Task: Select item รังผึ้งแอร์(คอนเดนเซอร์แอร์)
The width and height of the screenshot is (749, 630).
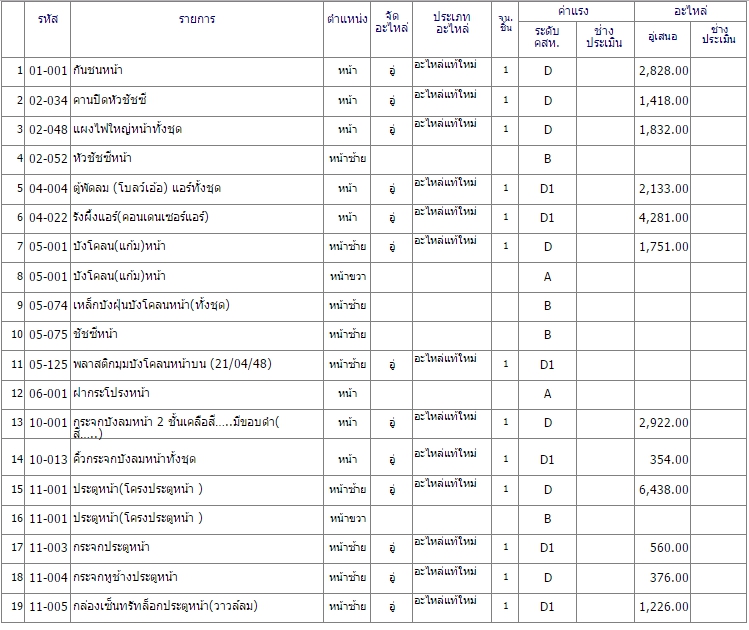Action: tap(141, 217)
